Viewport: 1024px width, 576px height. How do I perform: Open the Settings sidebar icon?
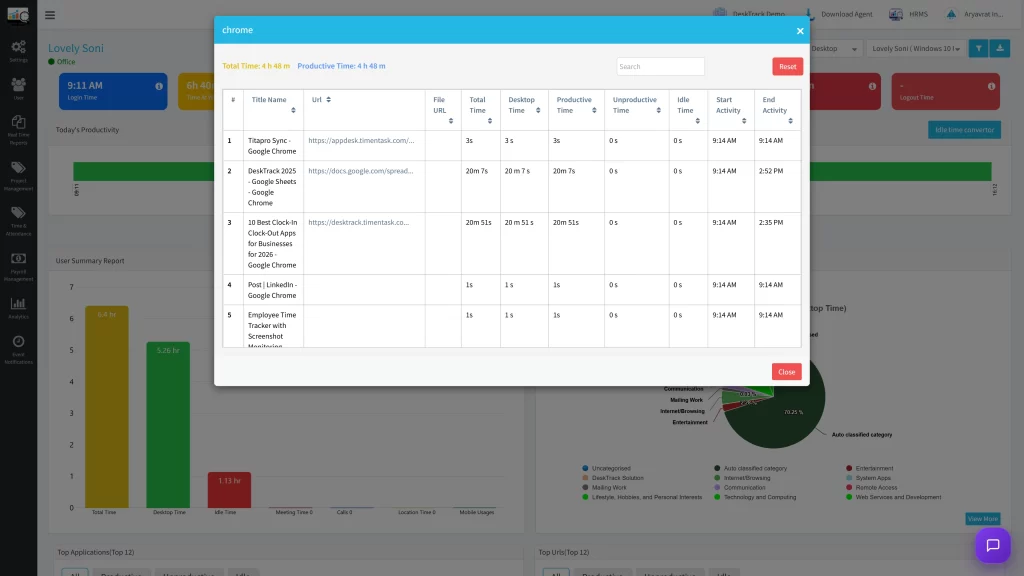point(18,51)
